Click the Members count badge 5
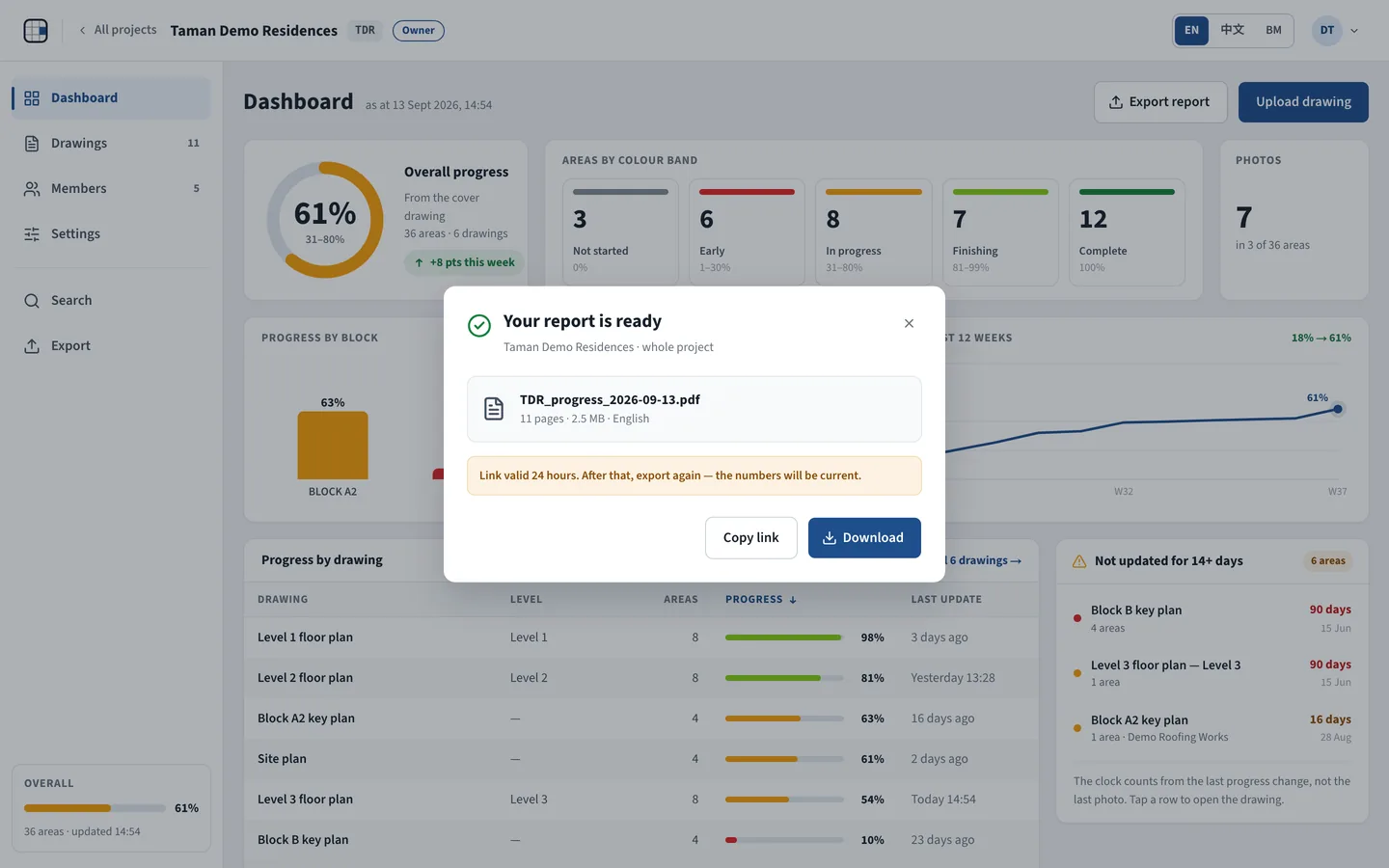1389x868 pixels. [196, 188]
